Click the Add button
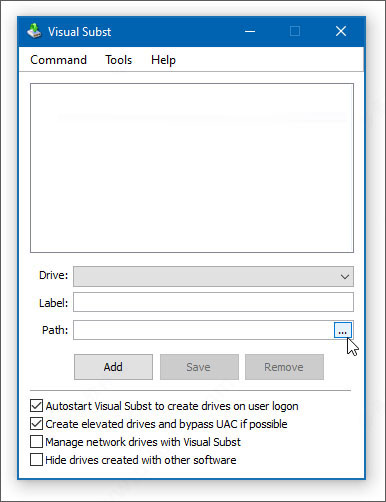 [113, 367]
